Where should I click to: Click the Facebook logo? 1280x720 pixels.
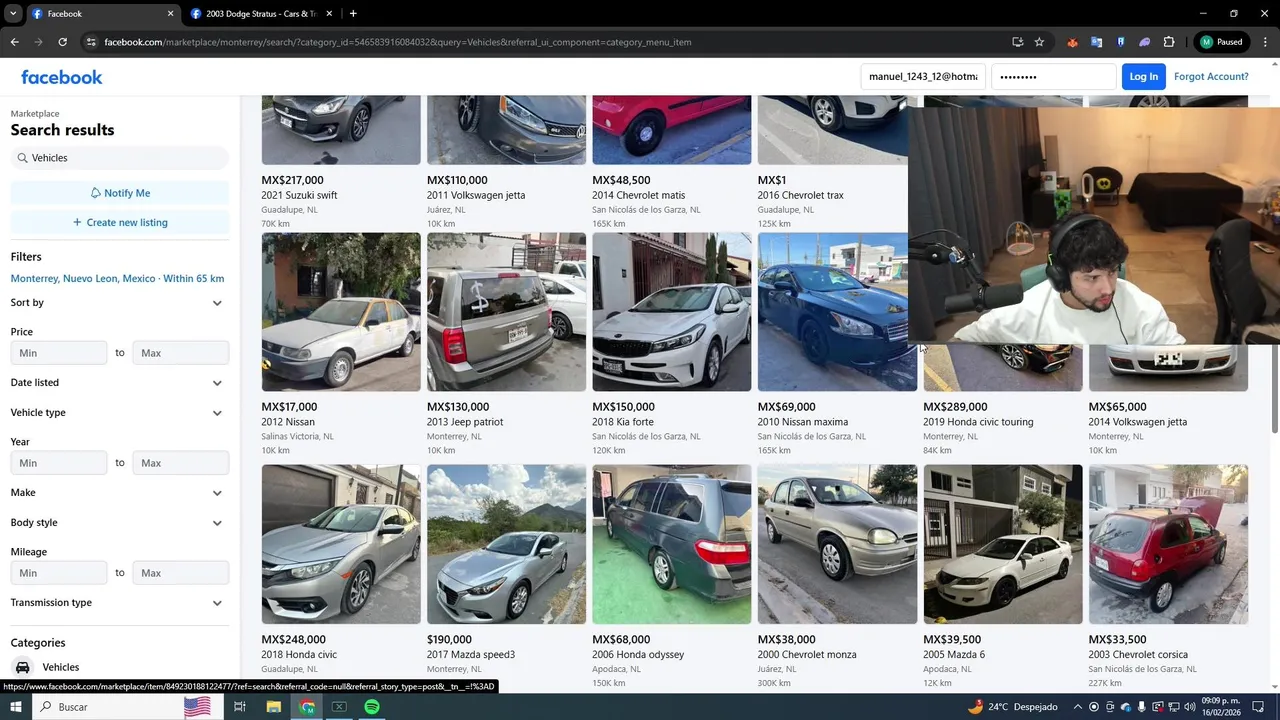click(x=62, y=77)
